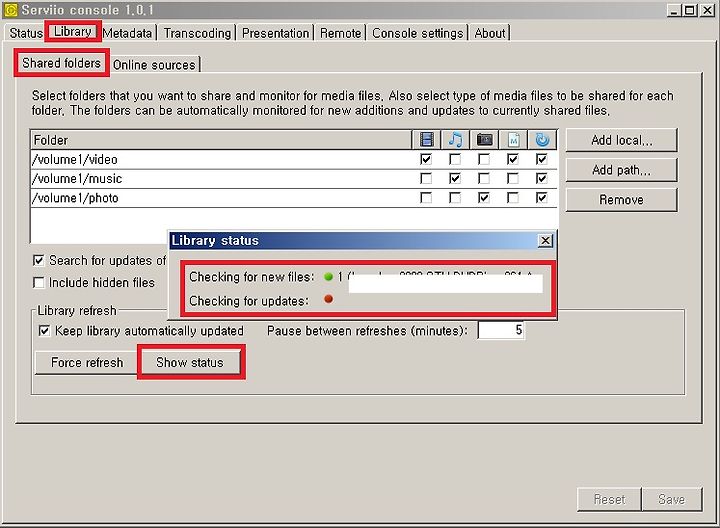Click the camera photo column header icon
The image size is (720, 528).
tap(484, 140)
